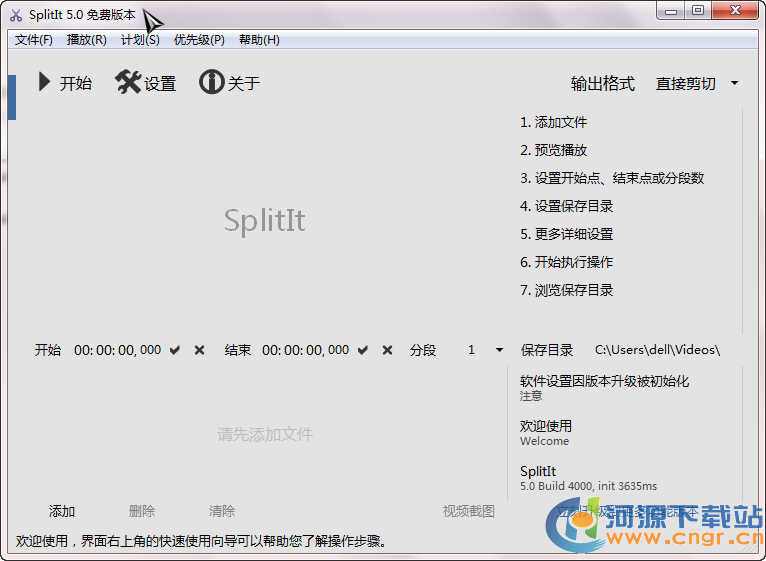The height and width of the screenshot is (561, 766).
Task: Click the status bar message starting with 欢迎使用
Action: [x=201, y=541]
